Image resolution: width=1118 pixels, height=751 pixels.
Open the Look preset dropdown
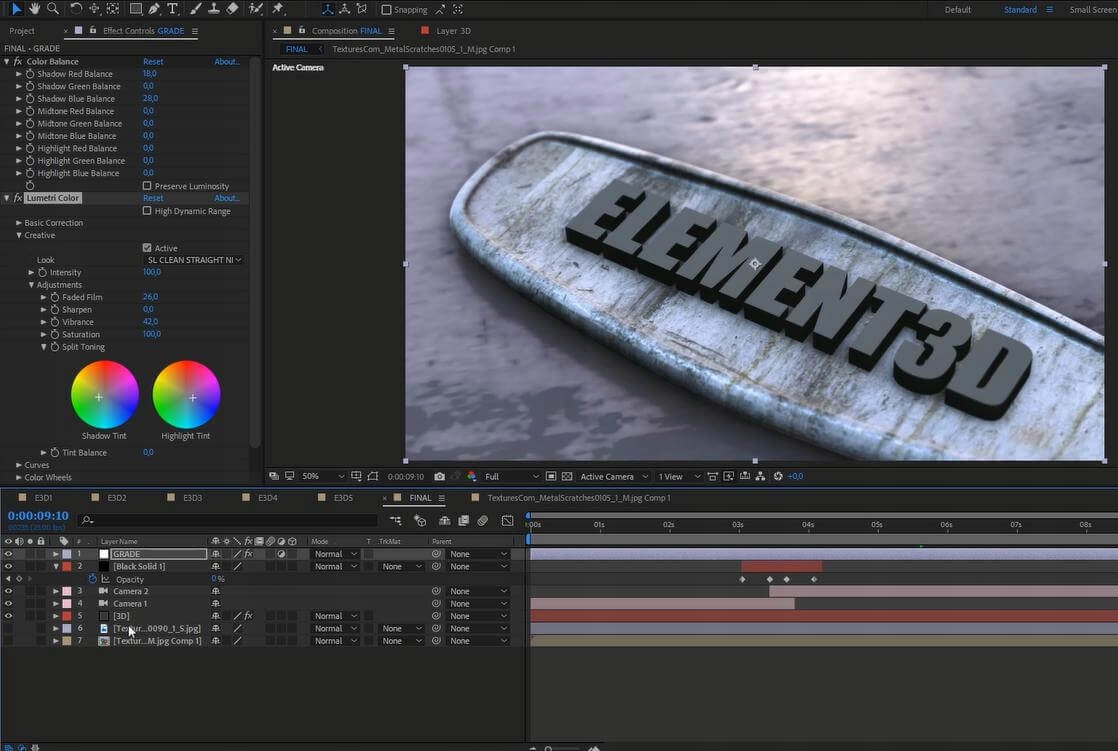pyautogui.click(x=194, y=260)
